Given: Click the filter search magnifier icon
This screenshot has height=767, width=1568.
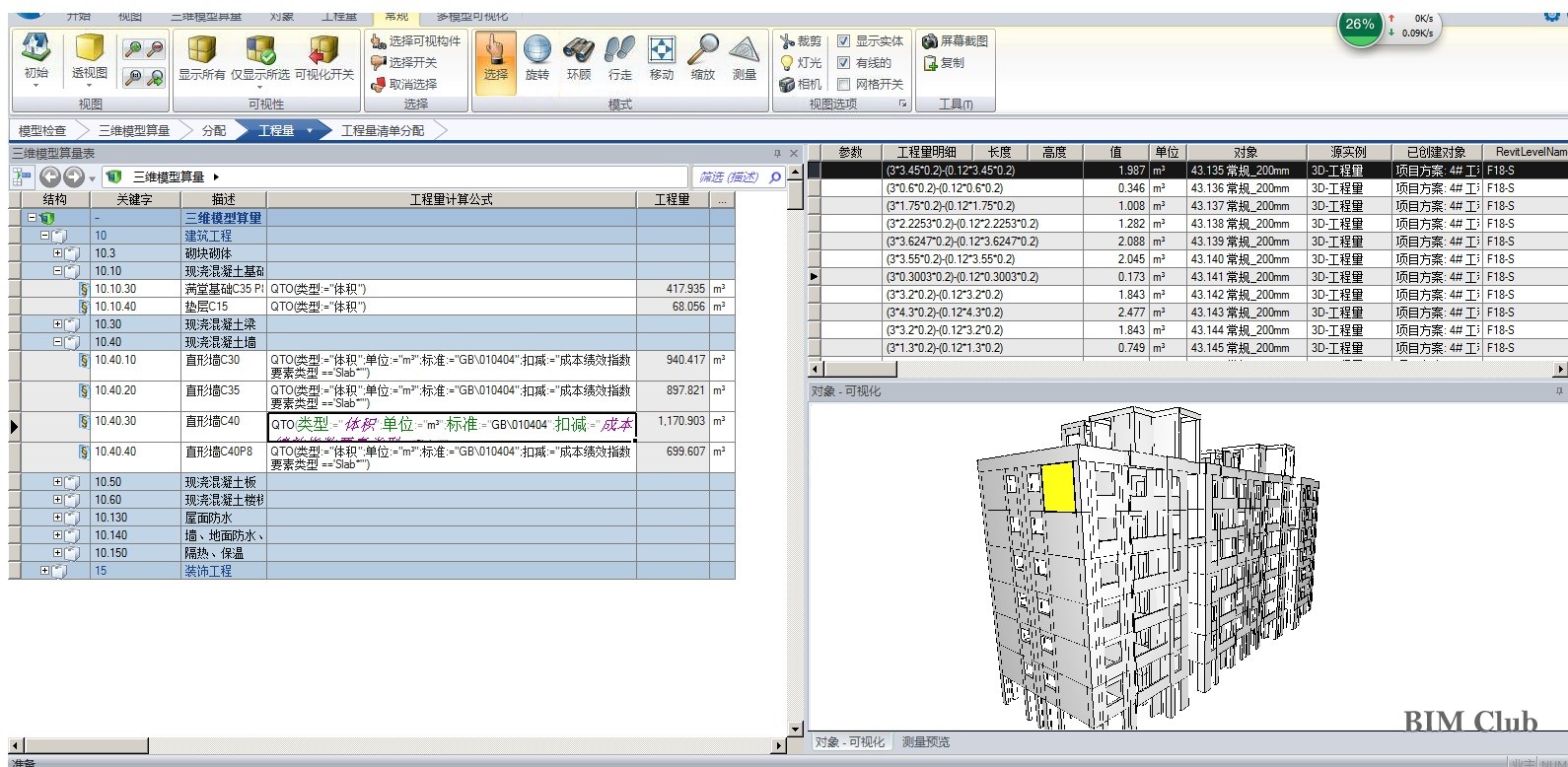Looking at the screenshot, I should (775, 177).
